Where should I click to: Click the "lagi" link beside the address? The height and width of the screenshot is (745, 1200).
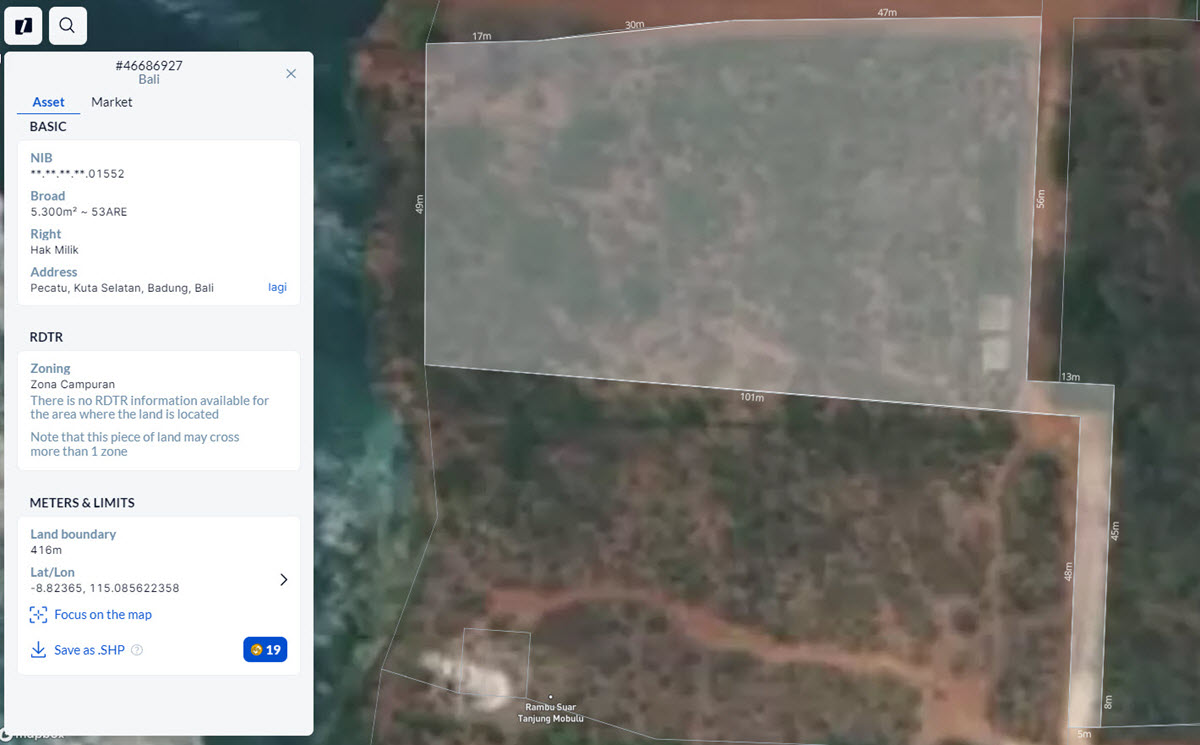coord(277,287)
